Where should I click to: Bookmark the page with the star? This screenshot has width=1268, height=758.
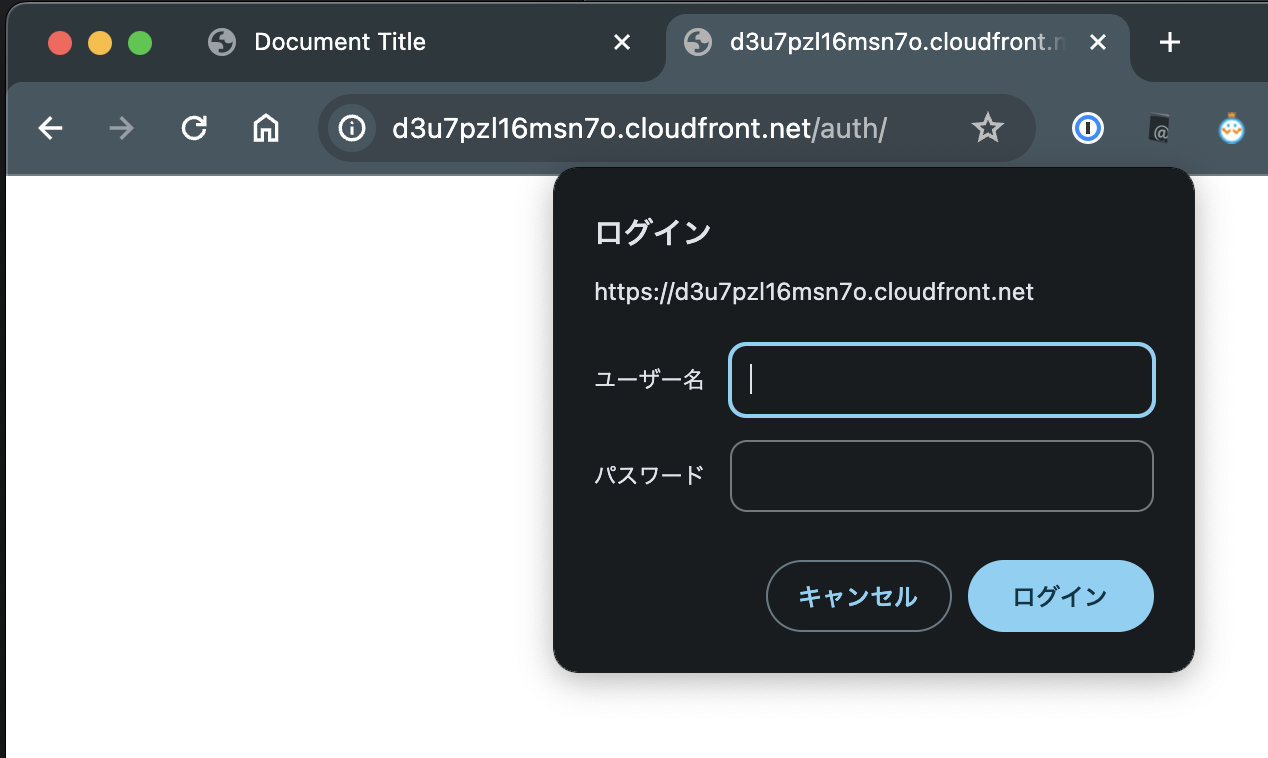(988, 128)
